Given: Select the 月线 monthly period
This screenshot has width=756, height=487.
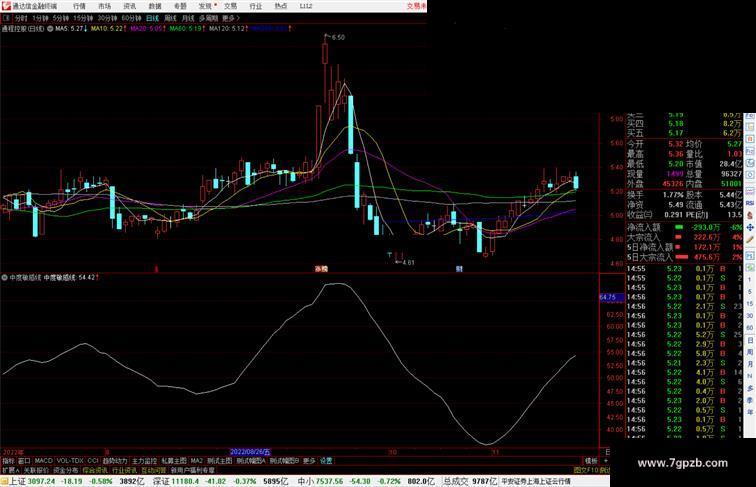Looking at the screenshot, I should [x=188, y=18].
